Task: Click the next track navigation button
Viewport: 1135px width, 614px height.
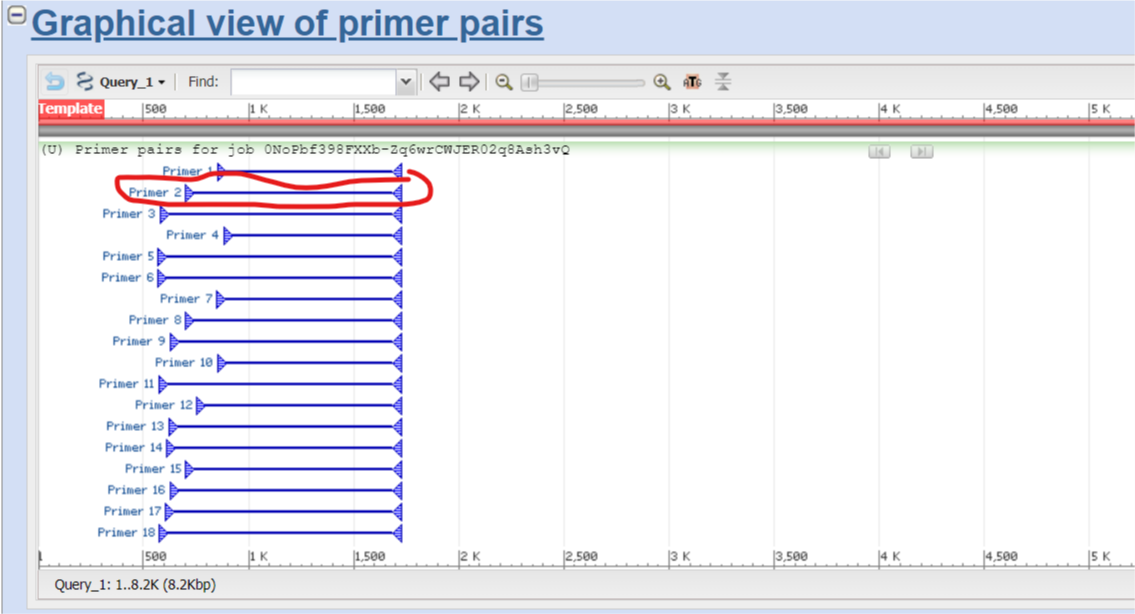Action: click(921, 151)
